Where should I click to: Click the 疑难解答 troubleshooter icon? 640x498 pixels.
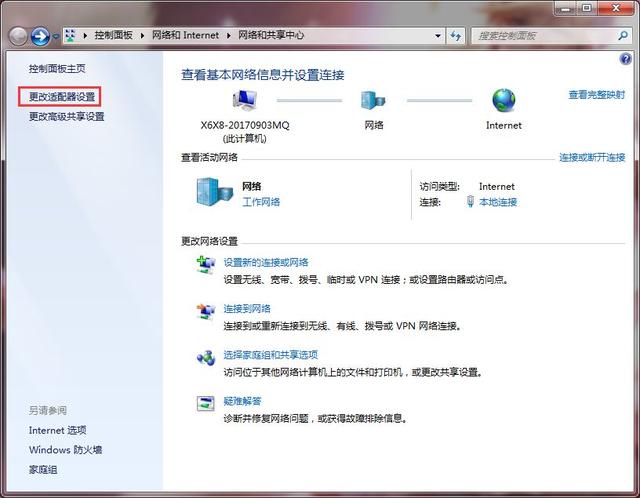(x=206, y=404)
